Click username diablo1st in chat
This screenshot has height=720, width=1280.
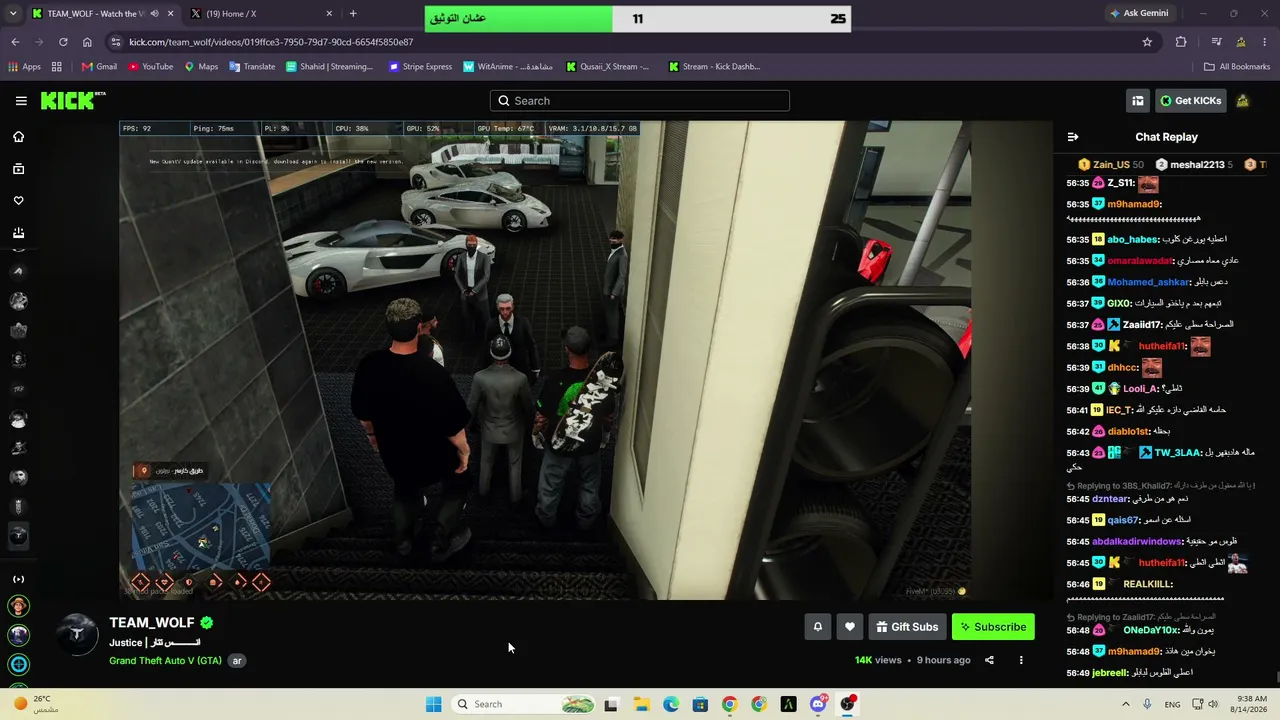(1128, 431)
